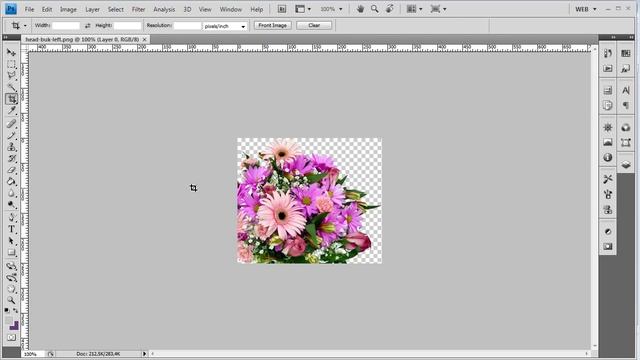Screen dimensions: 640x360
Task: Click the purple background color swatch
Action: tap(15, 326)
